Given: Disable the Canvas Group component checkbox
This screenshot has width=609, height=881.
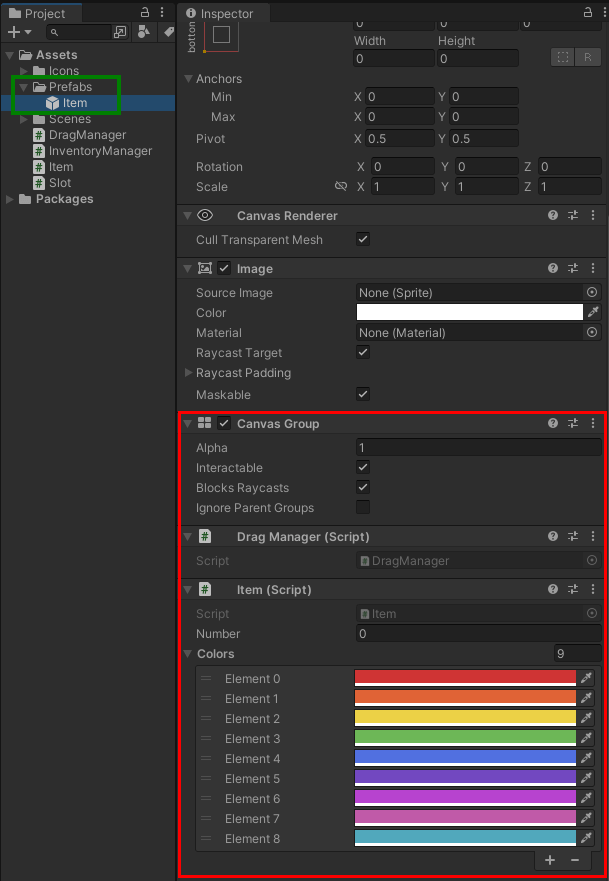Looking at the screenshot, I should tap(224, 424).
